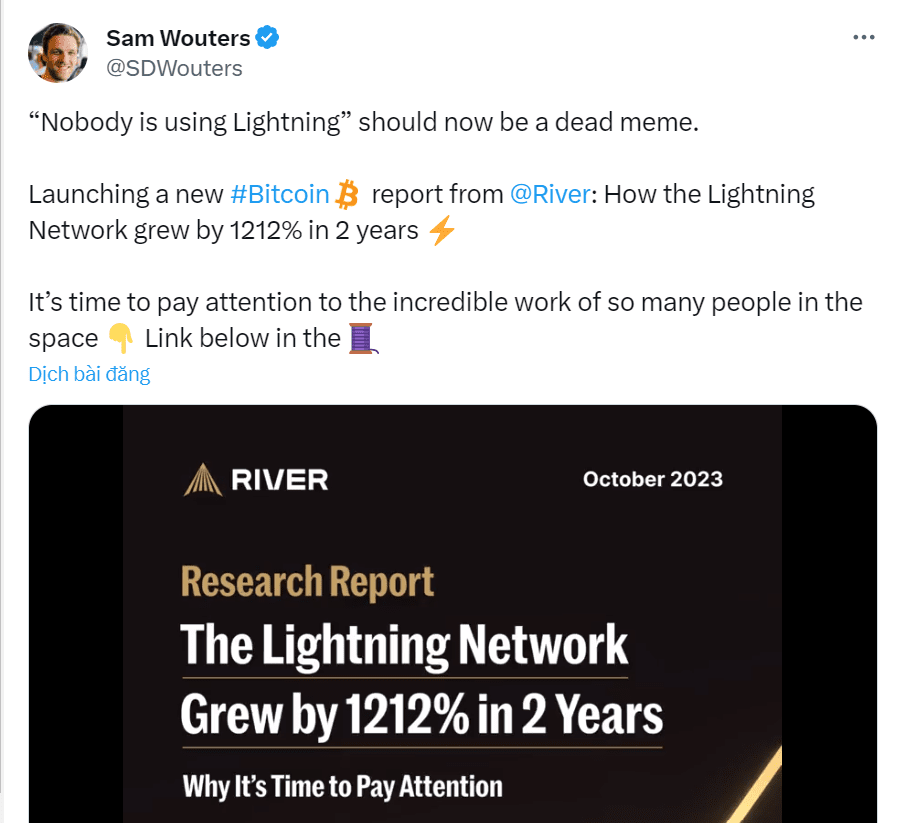
Task: Open the River research report image
Action: (452, 614)
